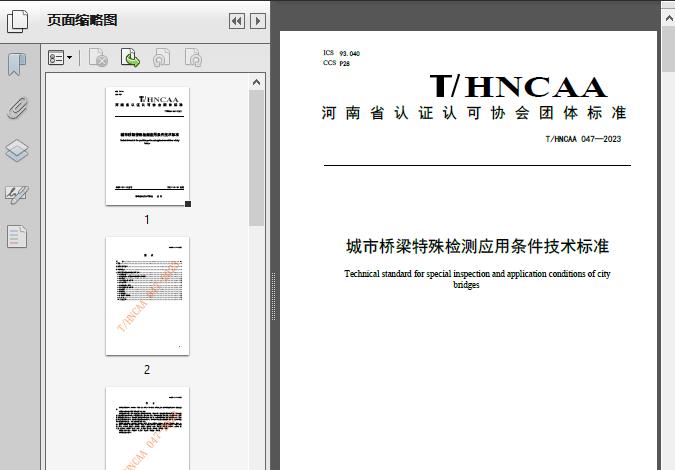Open the Attachments paperclip panel
Screen dimensions: 675x470
pyautogui.click(x=17, y=108)
